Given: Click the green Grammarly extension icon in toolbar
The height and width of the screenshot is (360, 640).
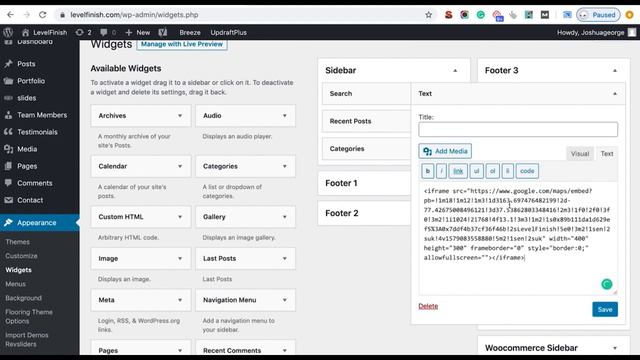Looking at the screenshot, I should (x=481, y=15).
